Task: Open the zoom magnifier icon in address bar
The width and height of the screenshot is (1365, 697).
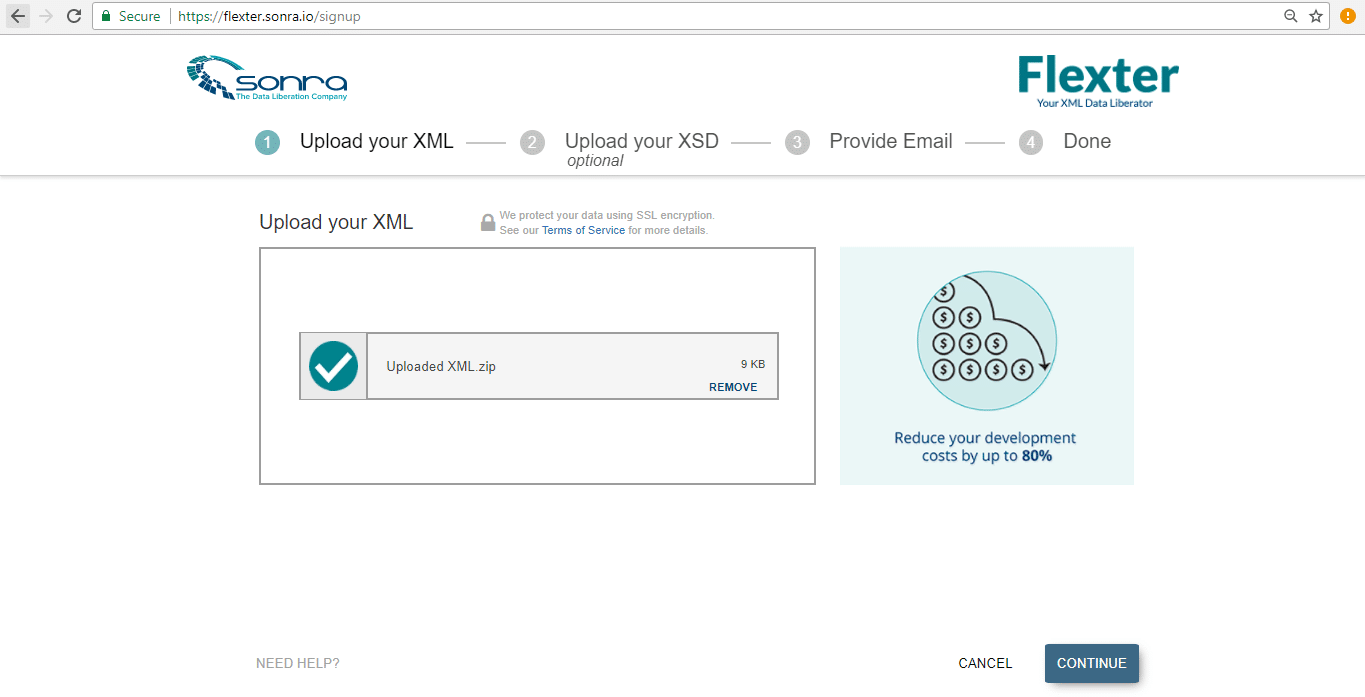Action: (x=1290, y=16)
